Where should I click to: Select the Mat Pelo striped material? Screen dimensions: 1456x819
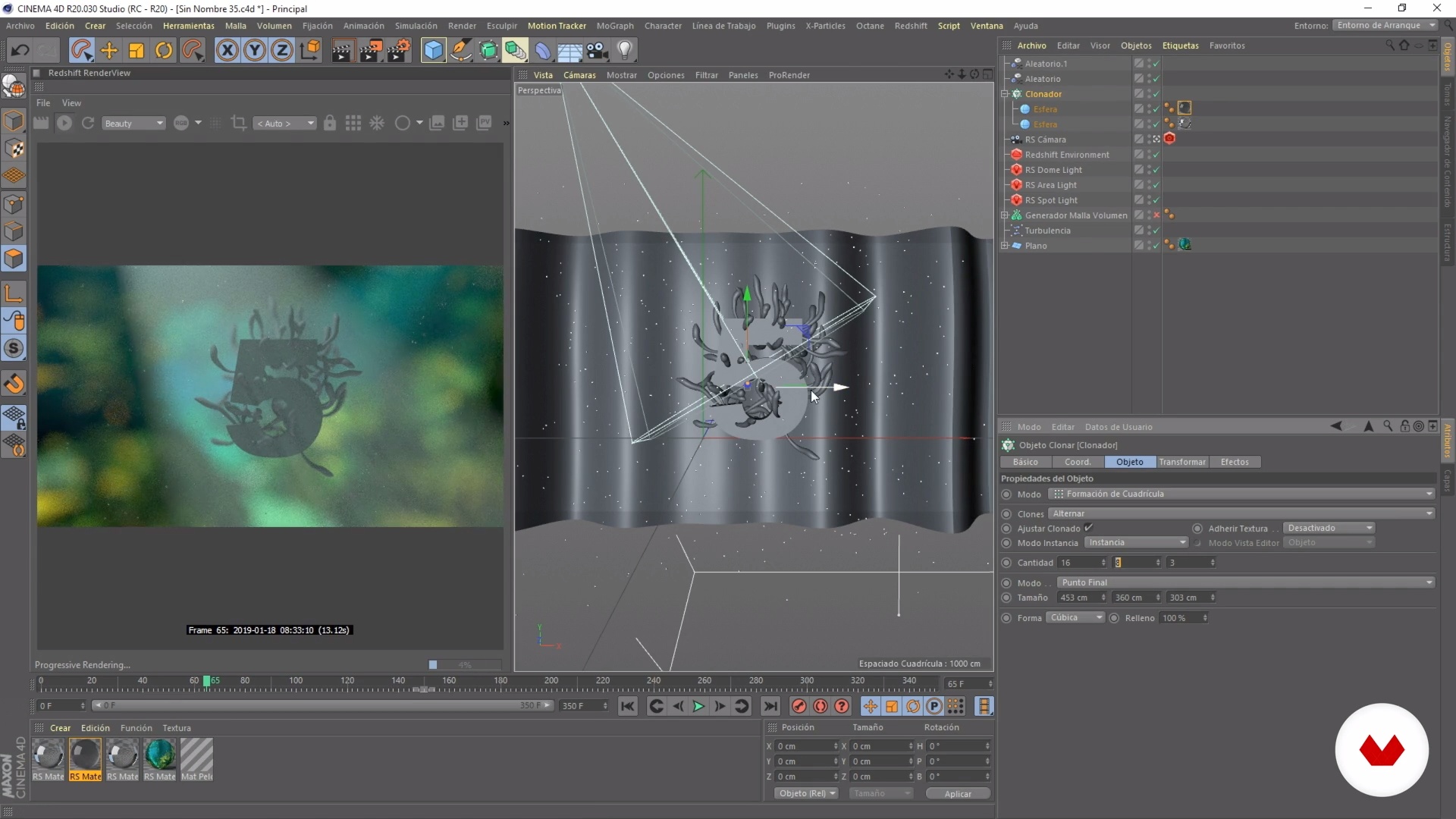(196, 760)
